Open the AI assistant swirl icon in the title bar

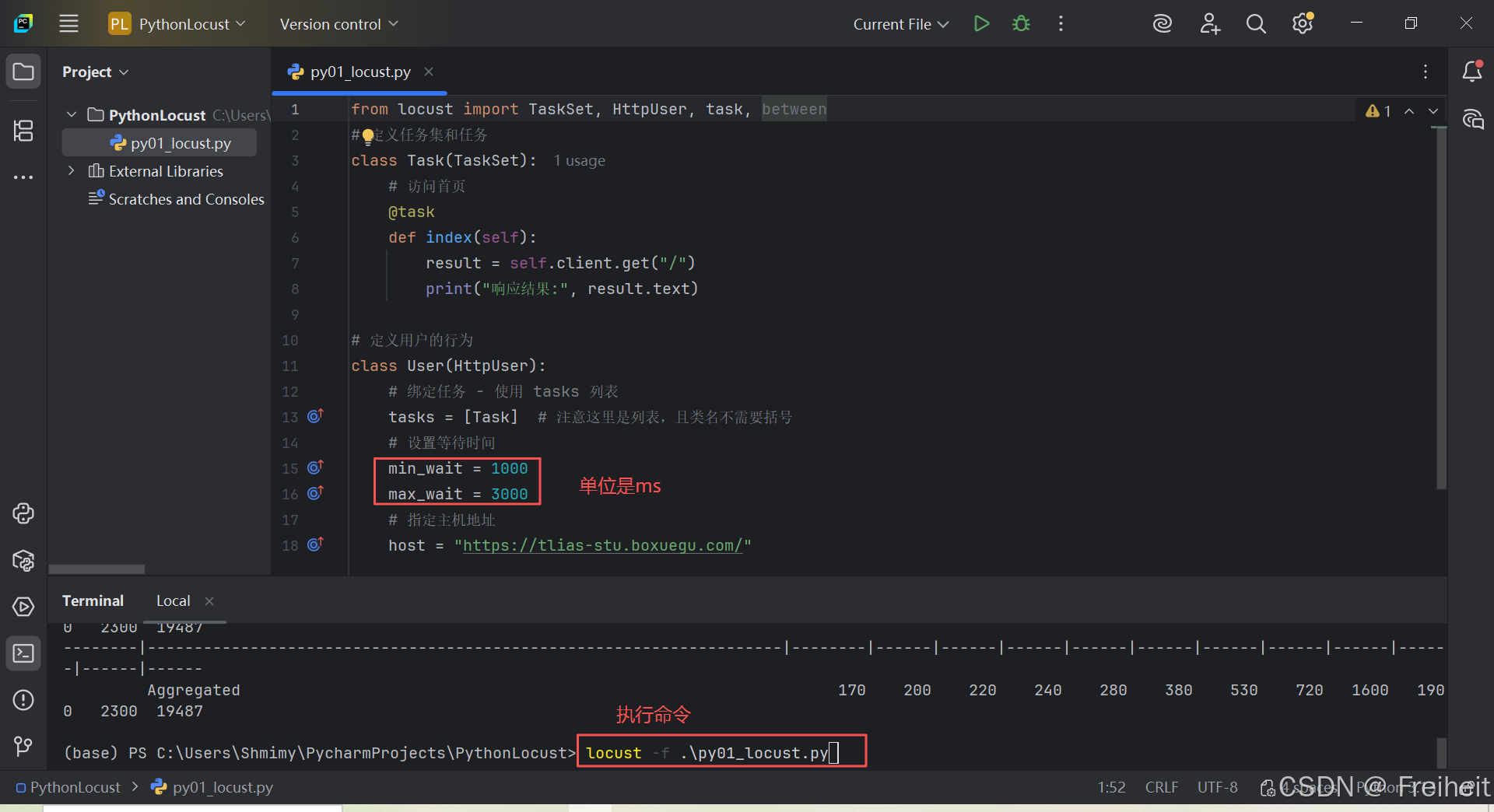1162,23
